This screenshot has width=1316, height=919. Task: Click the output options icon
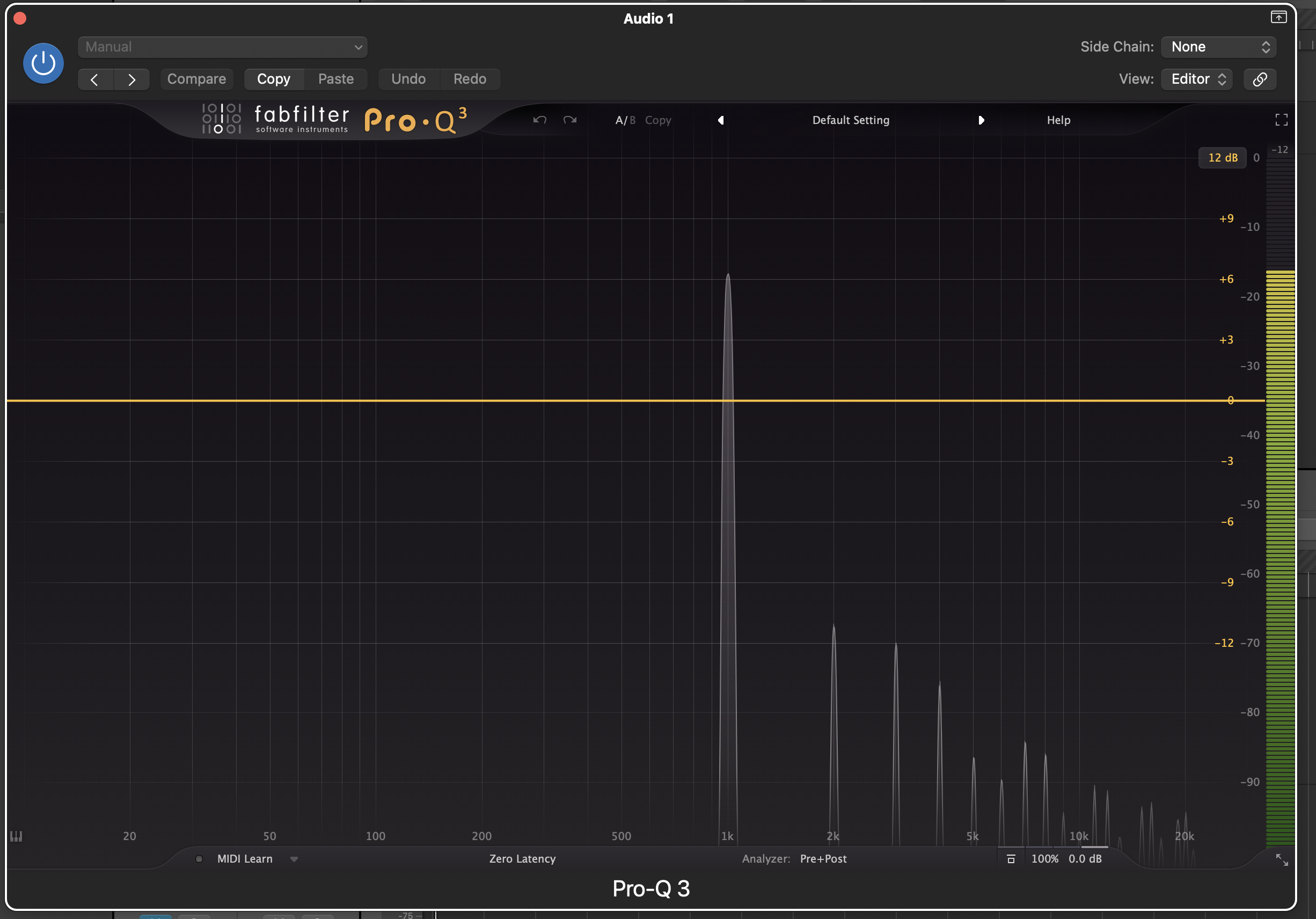point(1011,859)
